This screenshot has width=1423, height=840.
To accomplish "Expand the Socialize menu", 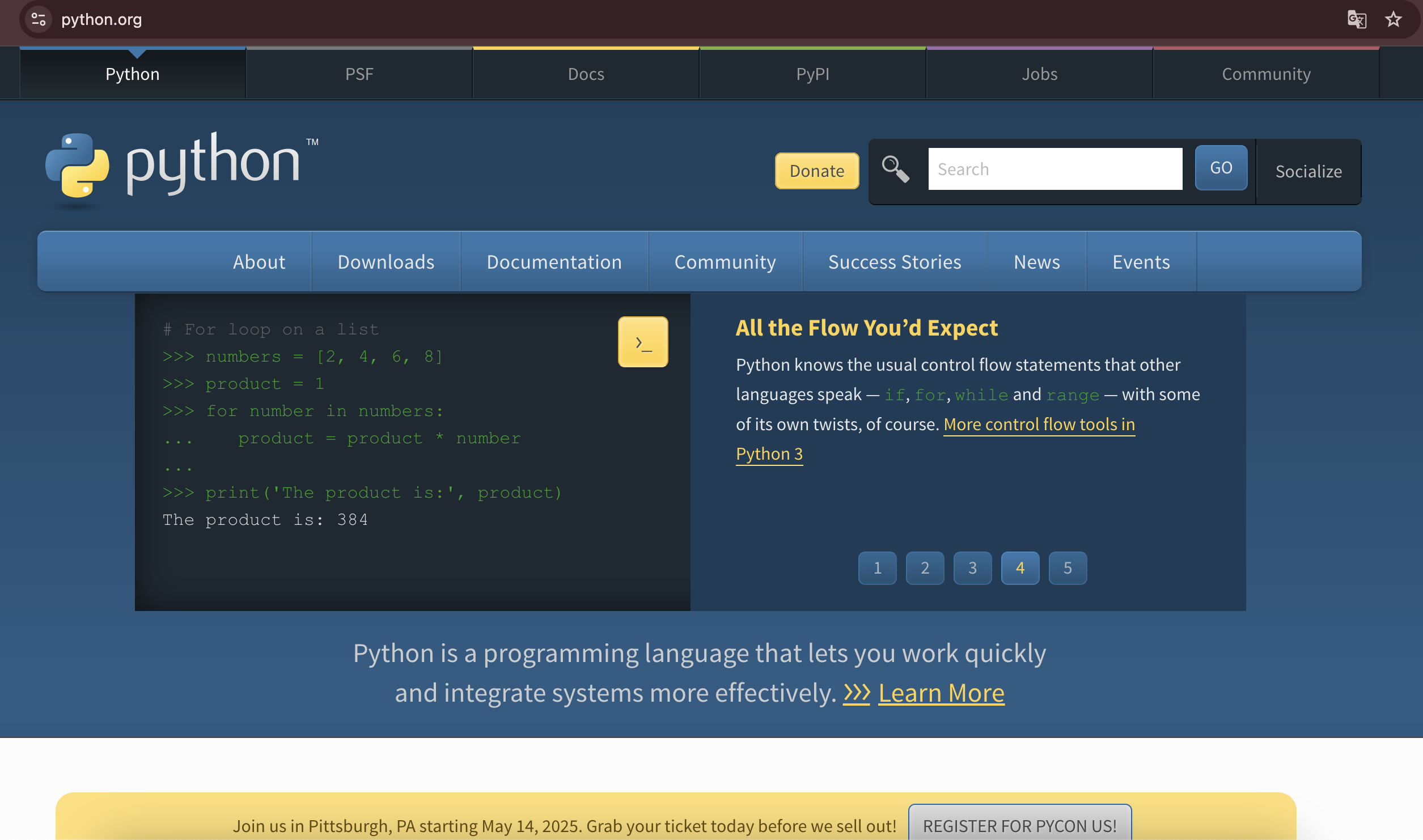I will pyautogui.click(x=1308, y=171).
